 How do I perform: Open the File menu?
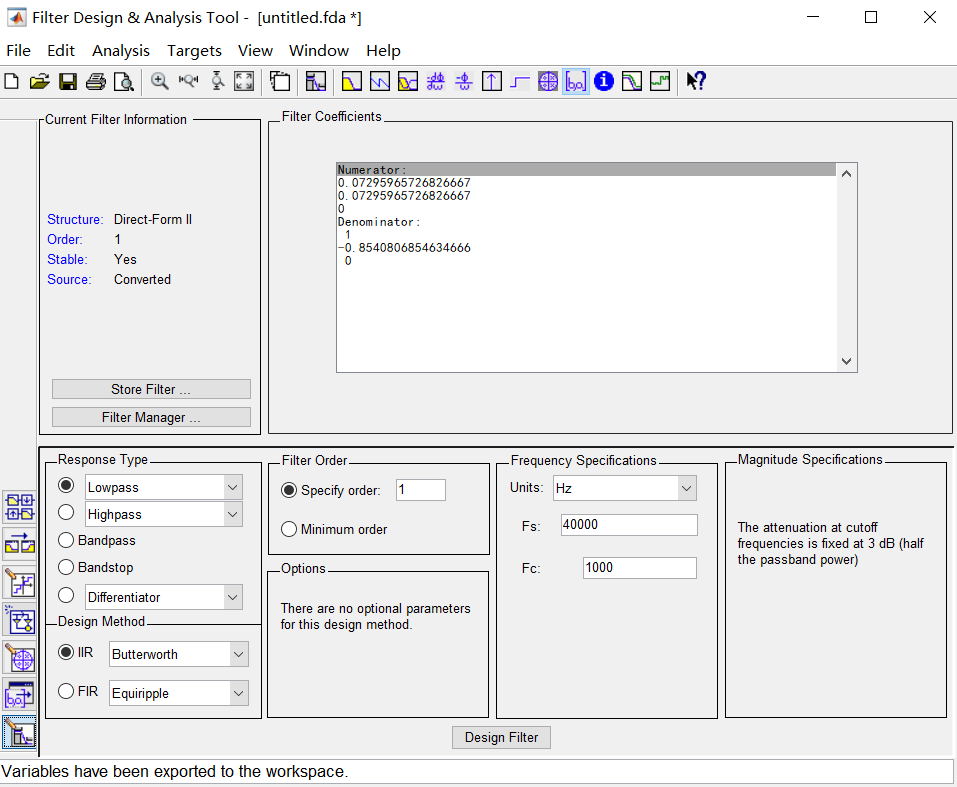(x=18, y=51)
